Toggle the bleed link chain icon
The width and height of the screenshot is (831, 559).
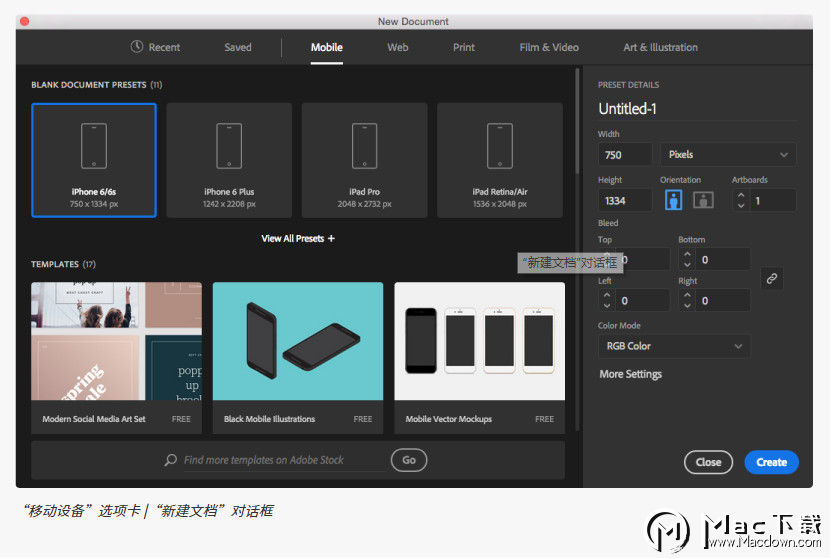tap(772, 278)
